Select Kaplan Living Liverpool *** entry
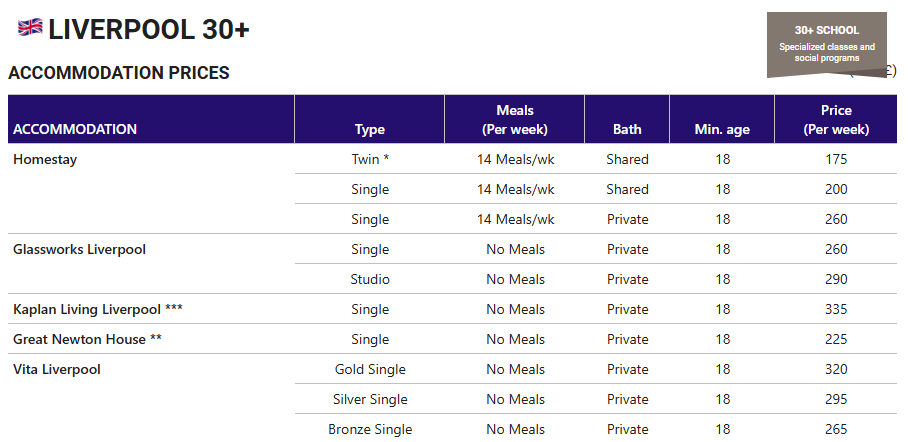Image resolution: width=908 pixels, height=442 pixels. tap(98, 309)
